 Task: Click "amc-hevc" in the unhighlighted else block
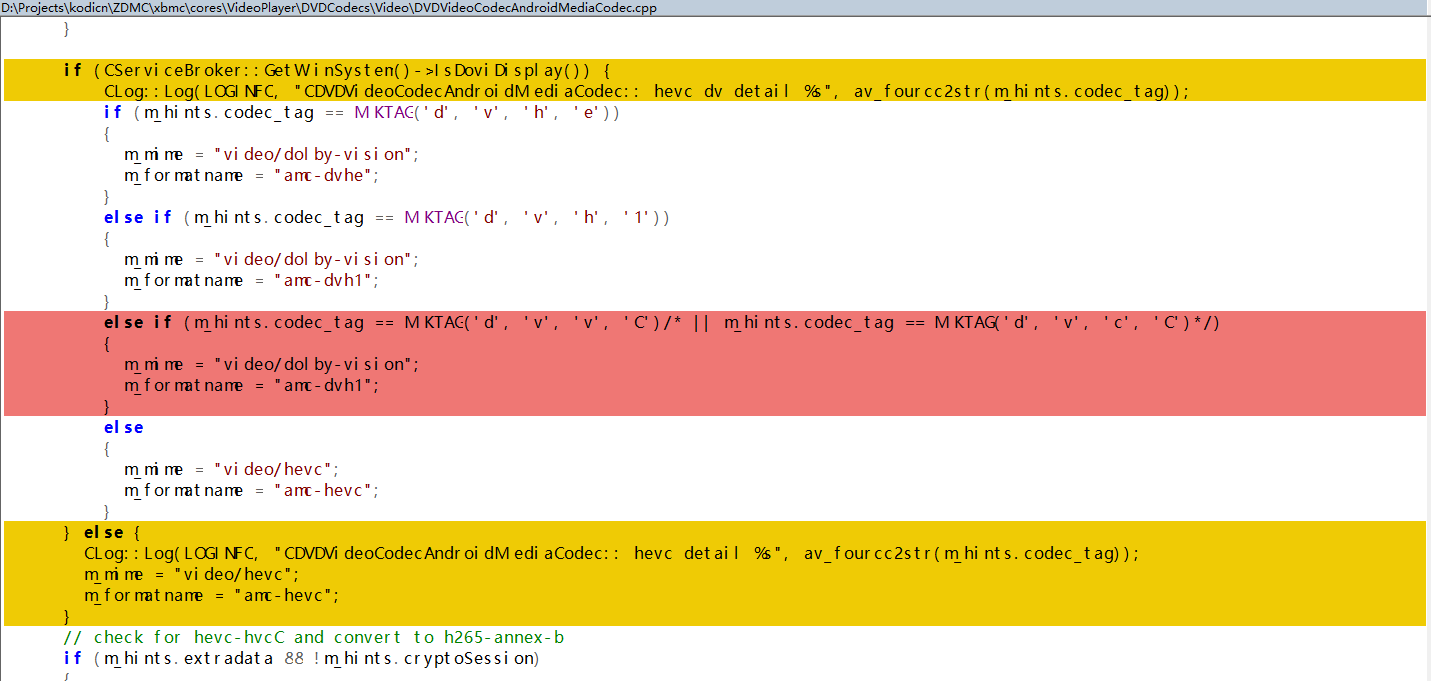pyautogui.click(x=327, y=490)
